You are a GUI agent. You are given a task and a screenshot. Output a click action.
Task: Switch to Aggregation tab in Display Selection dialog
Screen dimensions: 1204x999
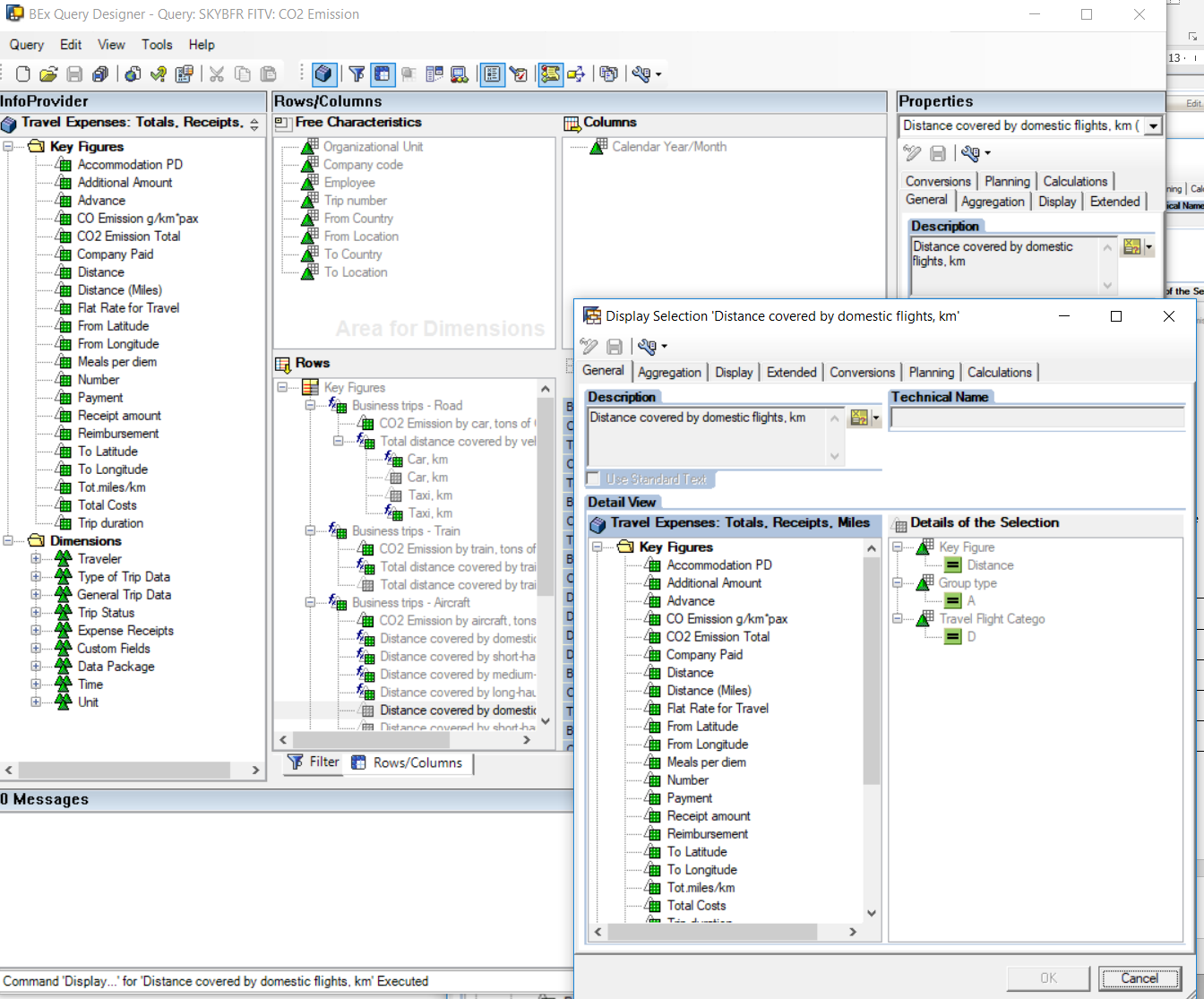coord(669,373)
